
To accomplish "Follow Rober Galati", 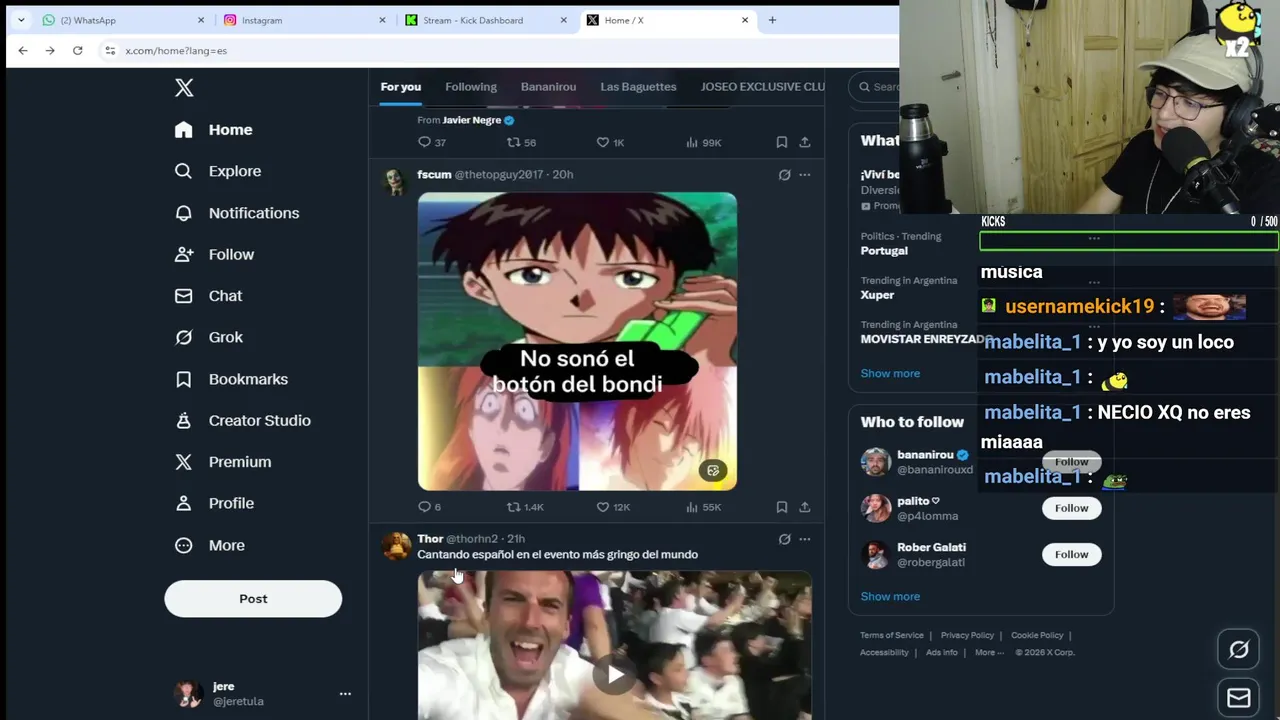I will pos(1071,554).
